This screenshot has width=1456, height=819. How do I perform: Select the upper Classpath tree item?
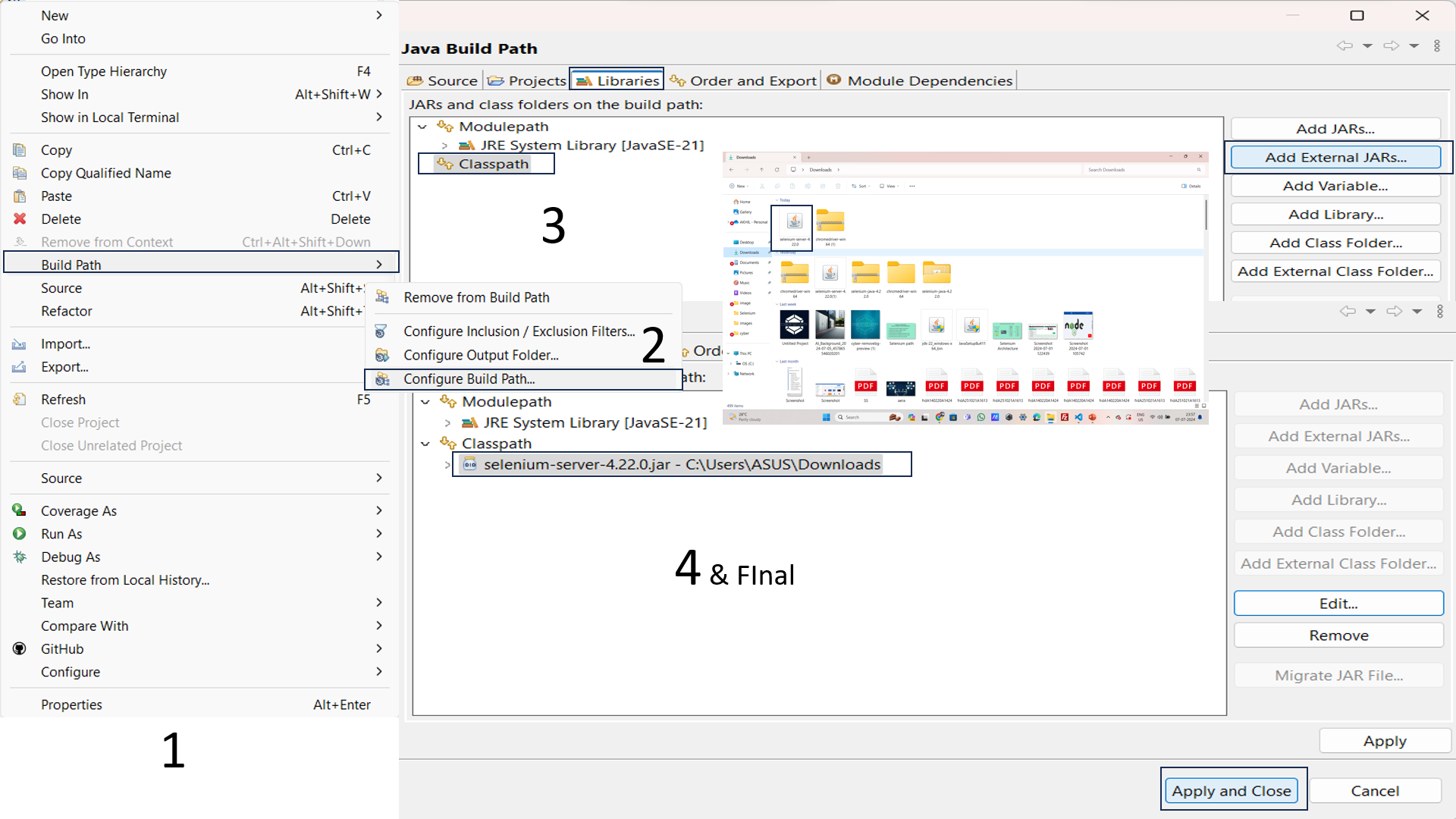[x=493, y=164]
